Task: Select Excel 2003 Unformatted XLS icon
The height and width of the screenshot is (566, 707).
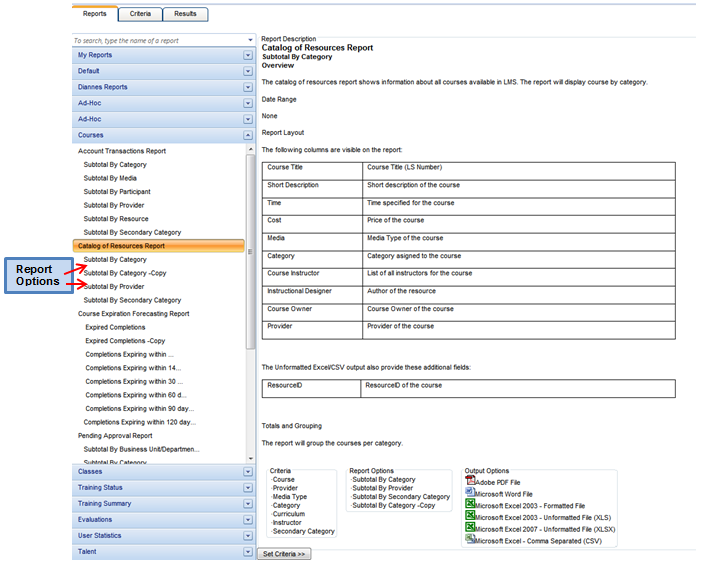Action: 470,516
